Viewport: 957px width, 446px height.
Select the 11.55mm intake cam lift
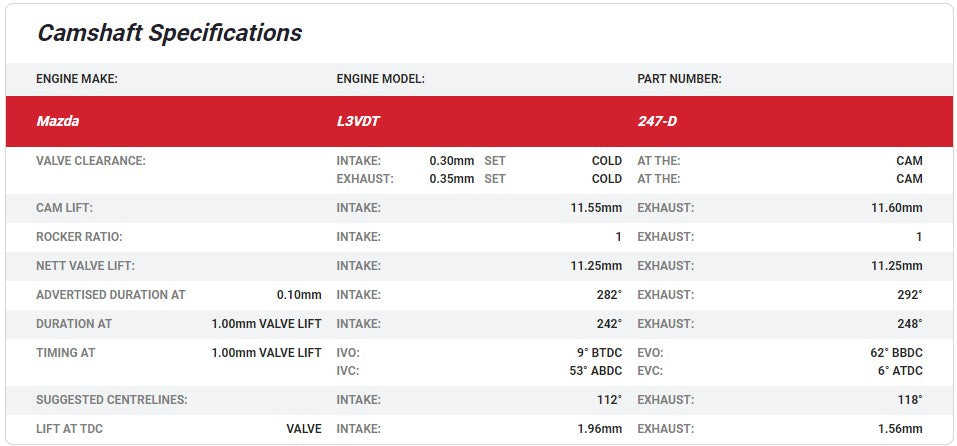pos(596,208)
